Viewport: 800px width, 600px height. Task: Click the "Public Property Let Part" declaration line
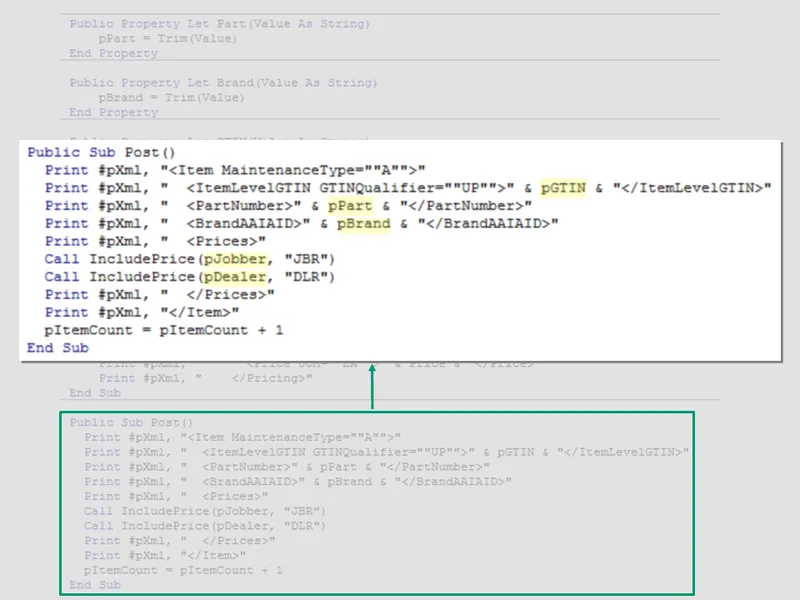click(x=219, y=23)
